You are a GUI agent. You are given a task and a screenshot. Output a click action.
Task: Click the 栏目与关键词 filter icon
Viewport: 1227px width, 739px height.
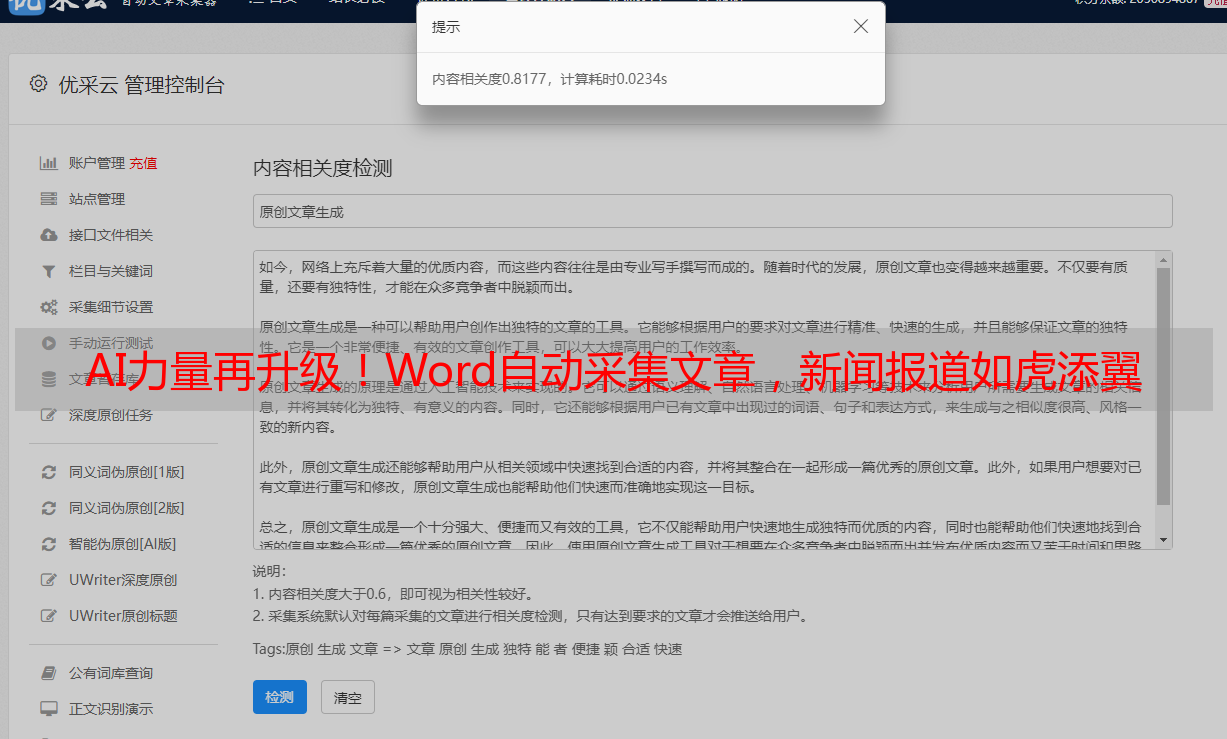click(x=48, y=271)
